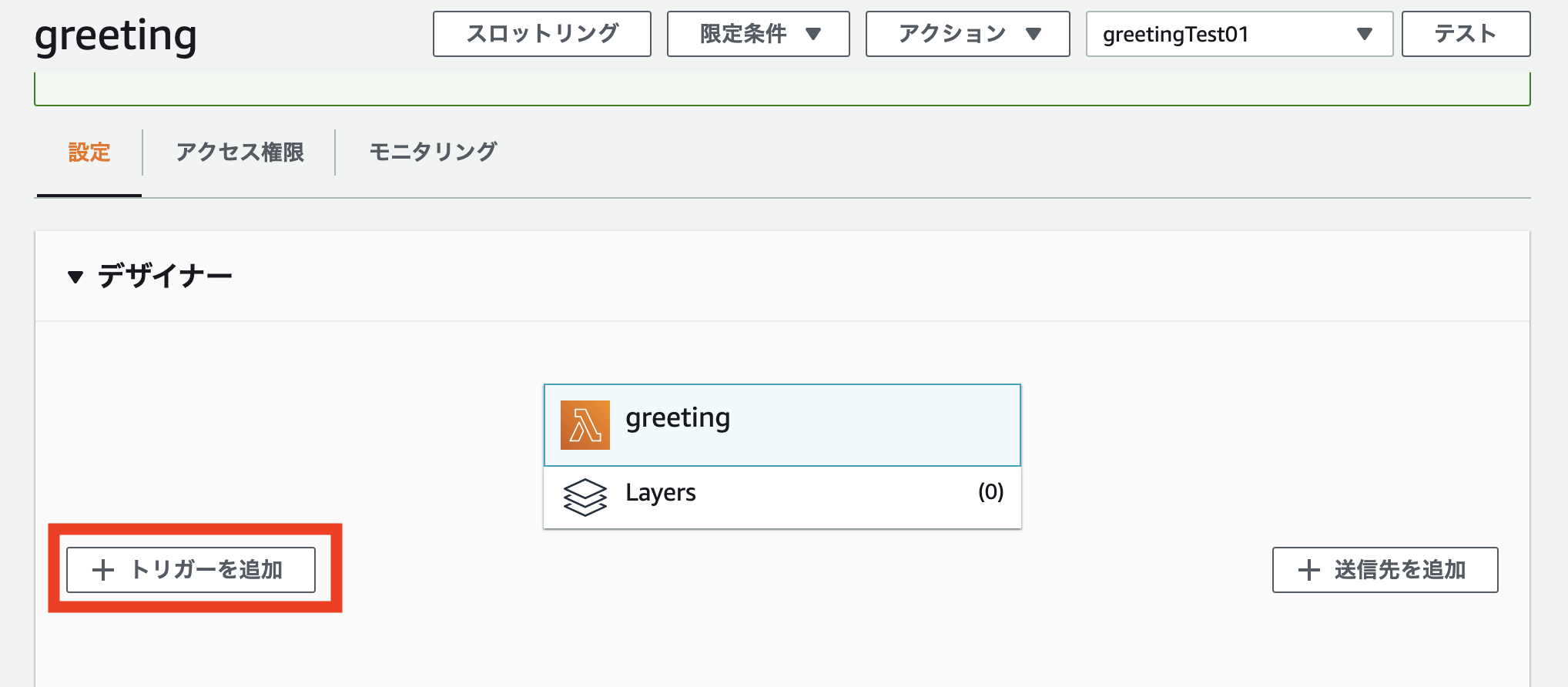Click the greeting page title
The image size is (1568, 687).
pyautogui.click(x=116, y=35)
